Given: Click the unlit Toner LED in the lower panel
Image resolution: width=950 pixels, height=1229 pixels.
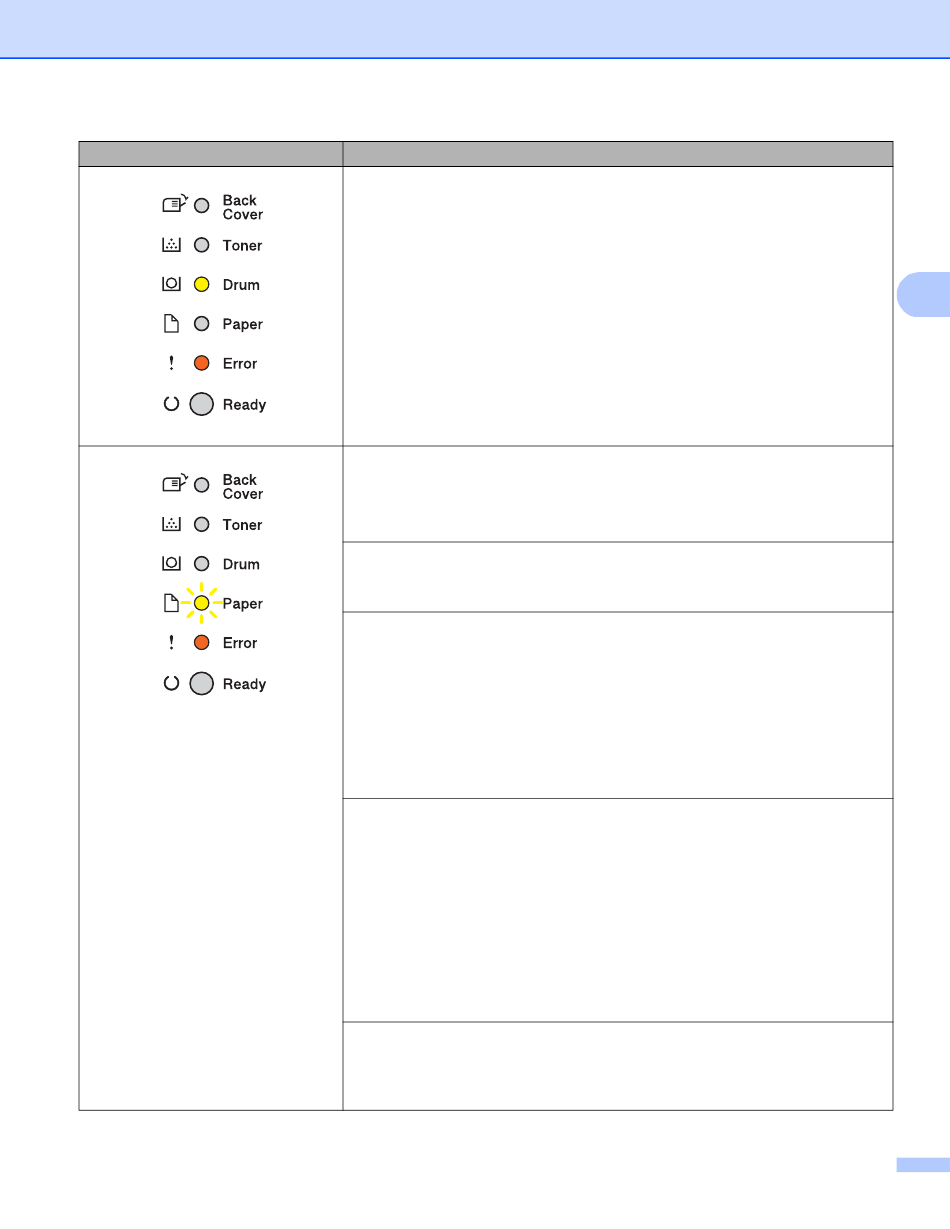Looking at the screenshot, I should point(201,525).
